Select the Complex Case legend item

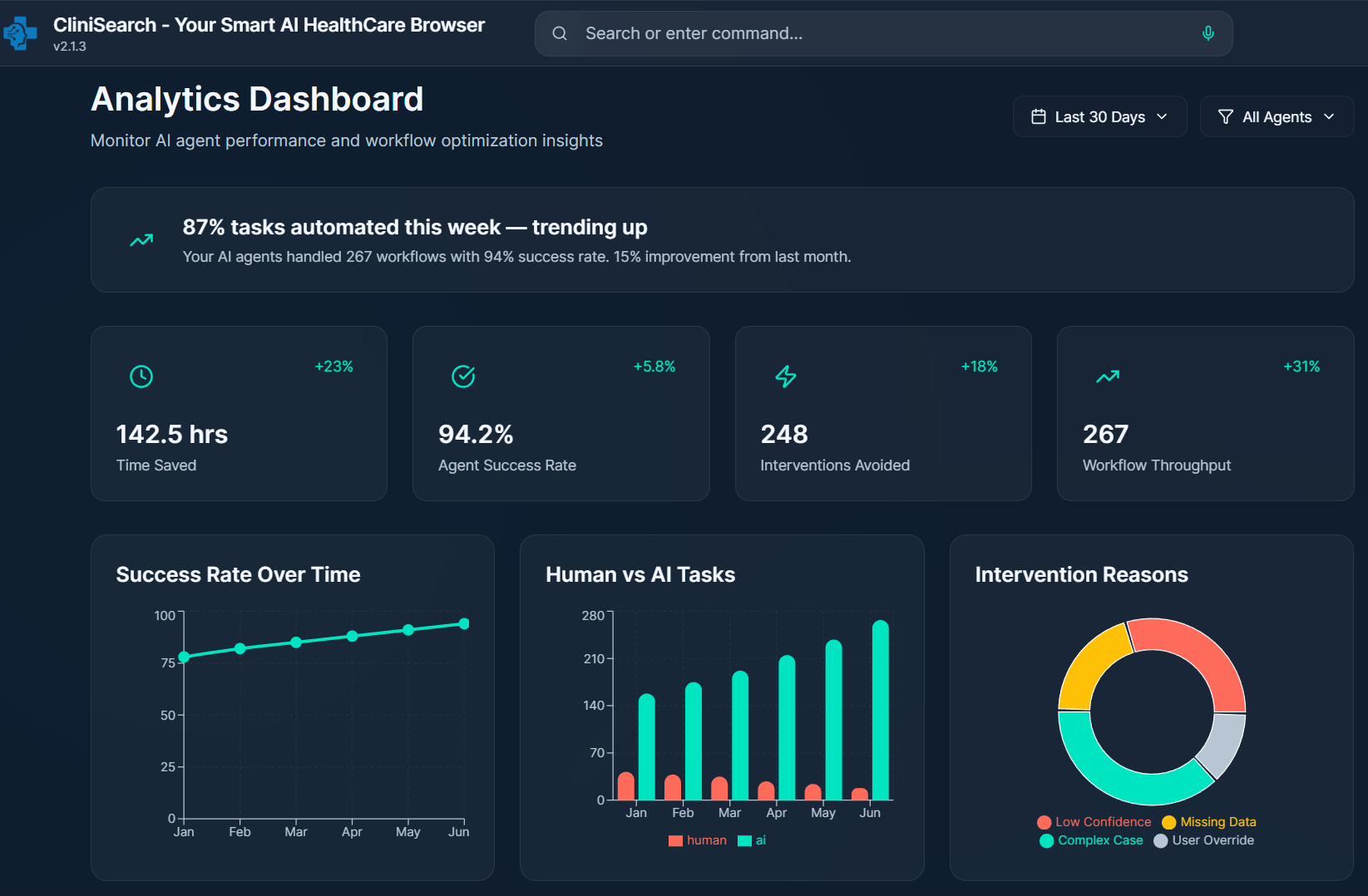(x=1091, y=840)
